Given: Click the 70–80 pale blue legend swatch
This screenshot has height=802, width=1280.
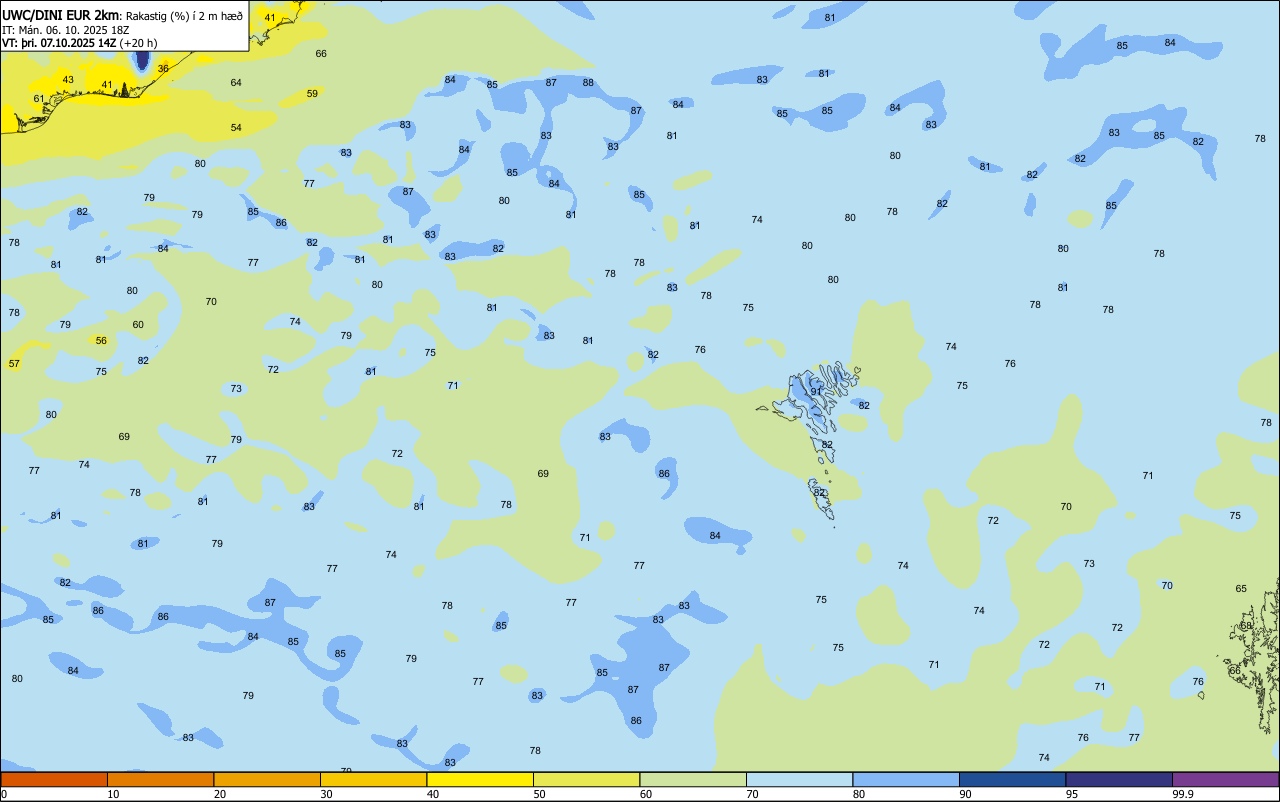Looking at the screenshot, I should [799, 779].
